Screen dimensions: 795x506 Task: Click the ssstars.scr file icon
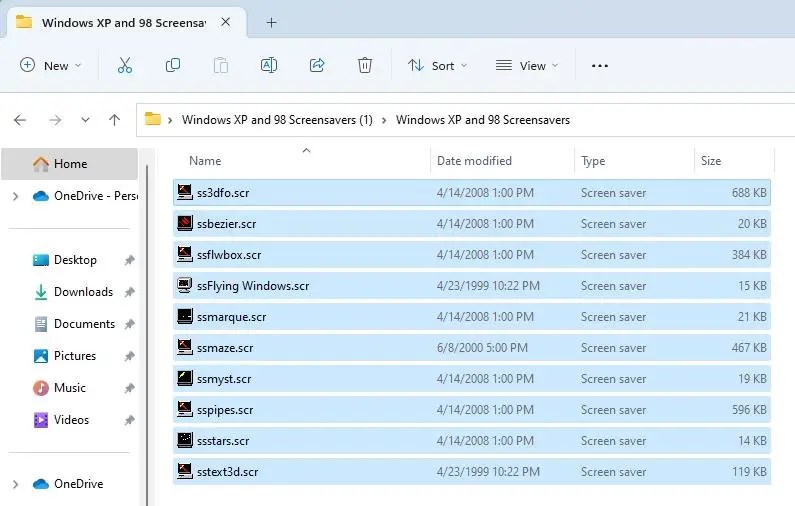click(x=185, y=440)
